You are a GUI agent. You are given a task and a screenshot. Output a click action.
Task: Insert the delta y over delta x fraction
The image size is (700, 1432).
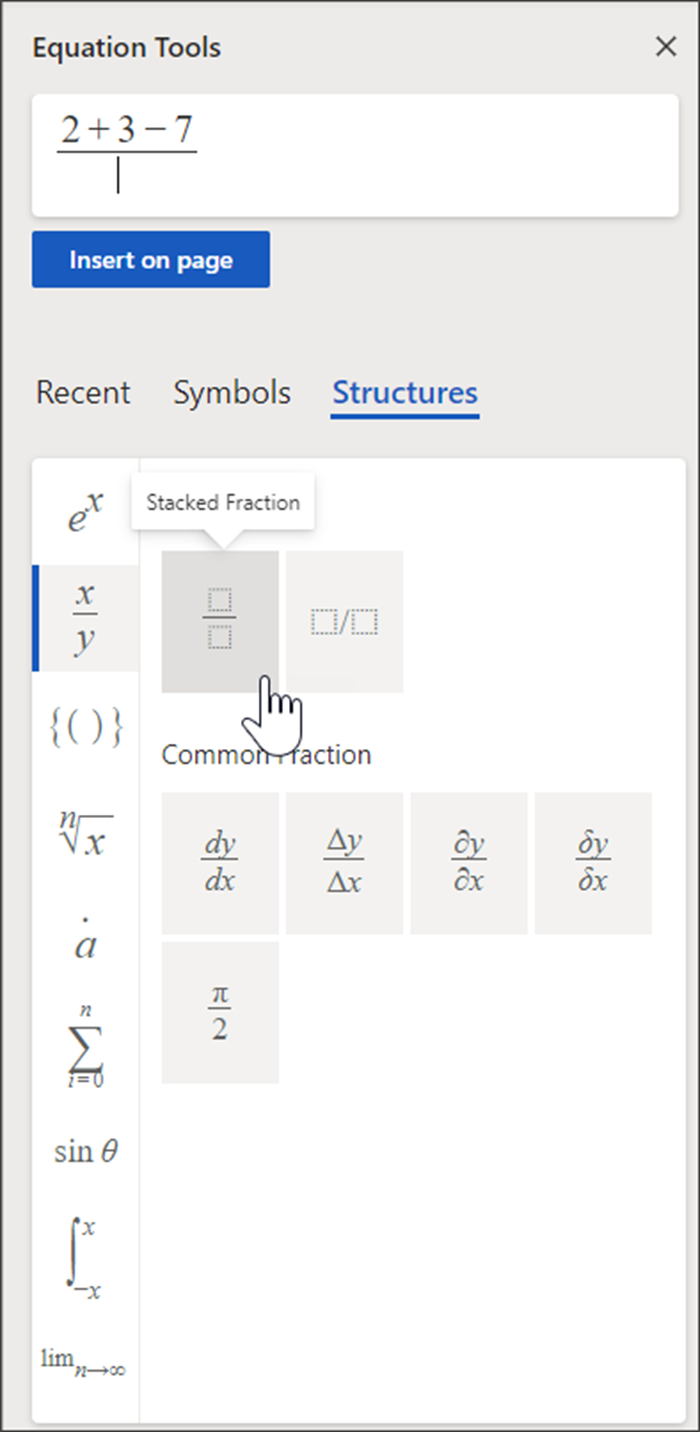click(344, 862)
